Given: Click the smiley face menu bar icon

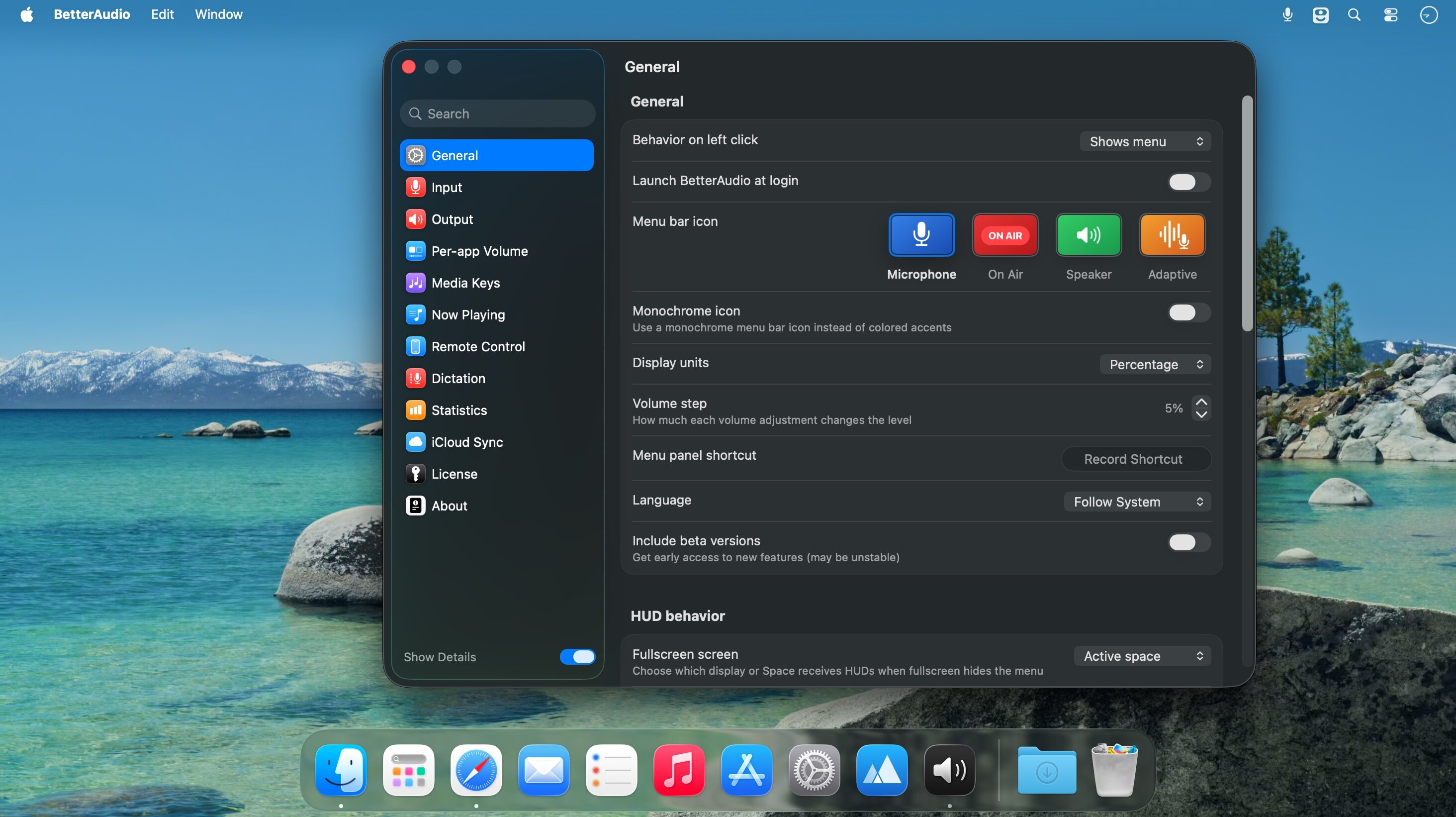Looking at the screenshot, I should [1320, 15].
